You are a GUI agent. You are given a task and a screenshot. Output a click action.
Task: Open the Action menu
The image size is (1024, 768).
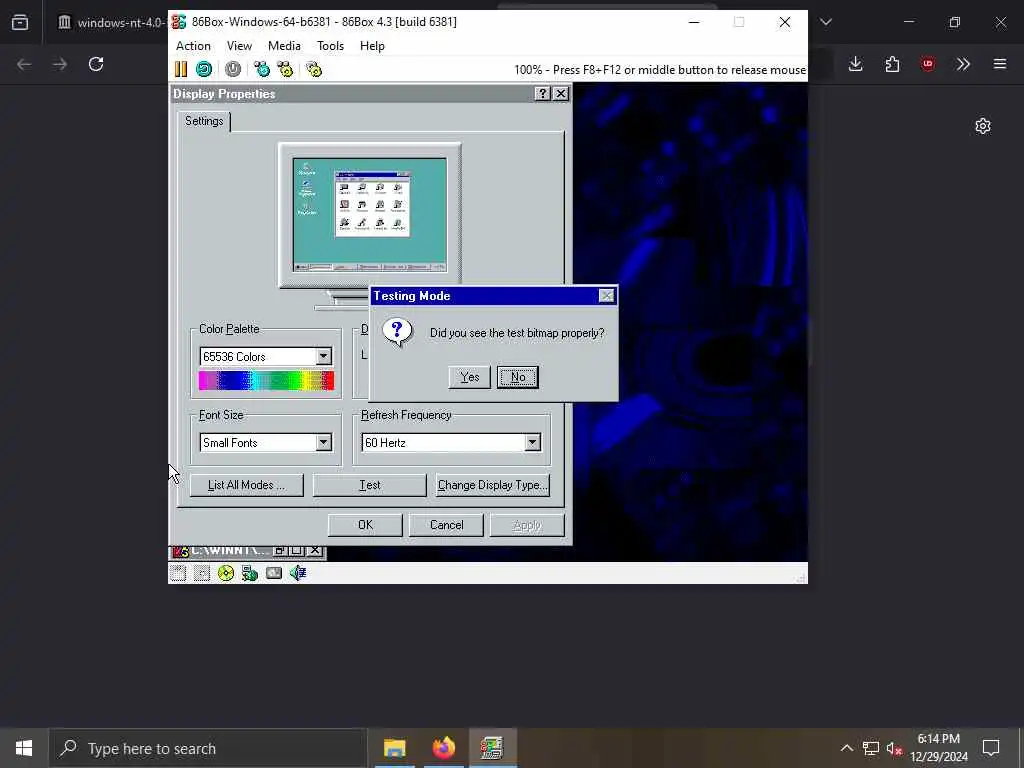193,46
